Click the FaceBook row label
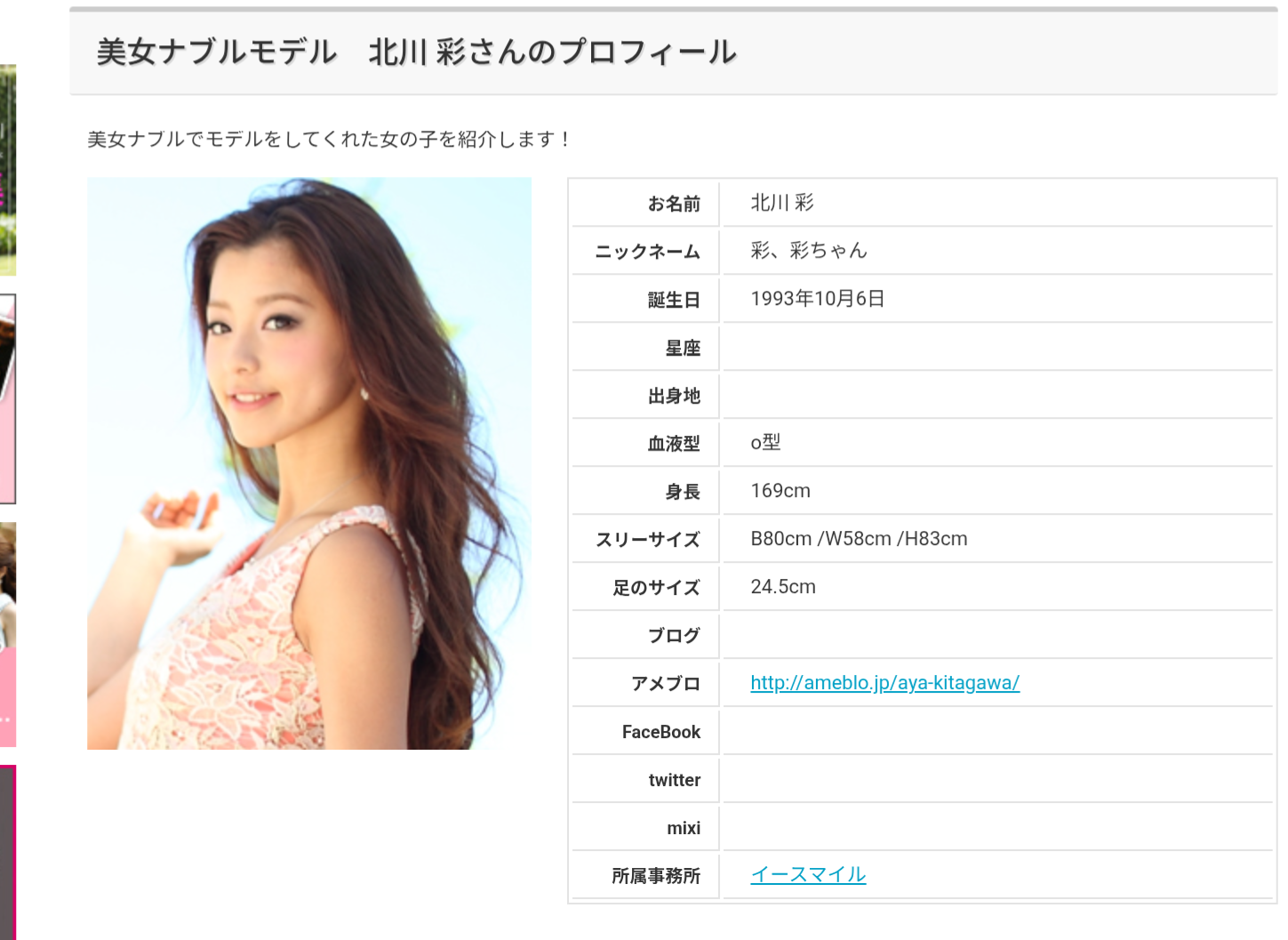Image resolution: width=1288 pixels, height=940 pixels. [660, 732]
